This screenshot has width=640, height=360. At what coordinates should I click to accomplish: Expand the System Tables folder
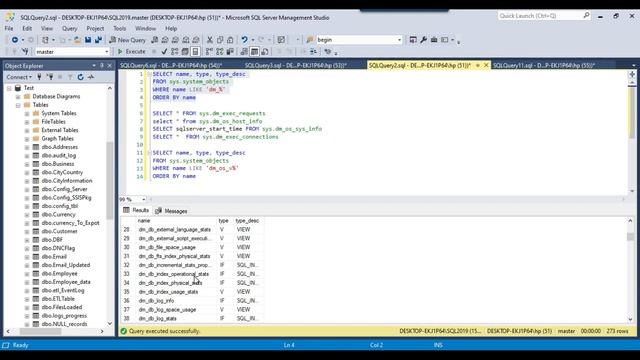(x=27, y=113)
